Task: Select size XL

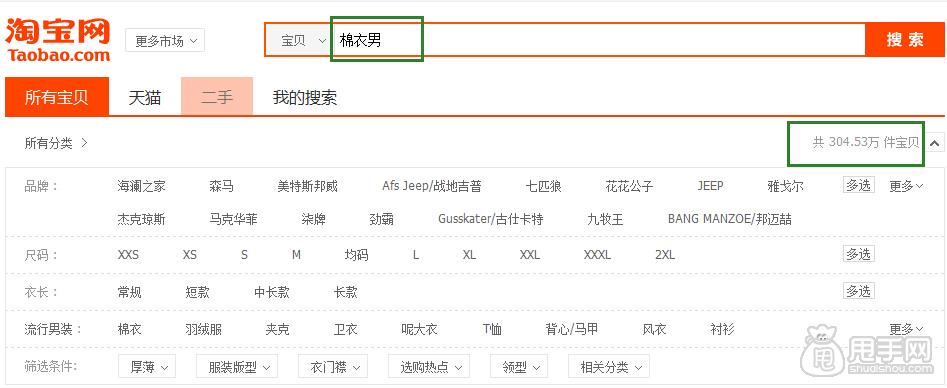Action: pyautogui.click(x=469, y=254)
